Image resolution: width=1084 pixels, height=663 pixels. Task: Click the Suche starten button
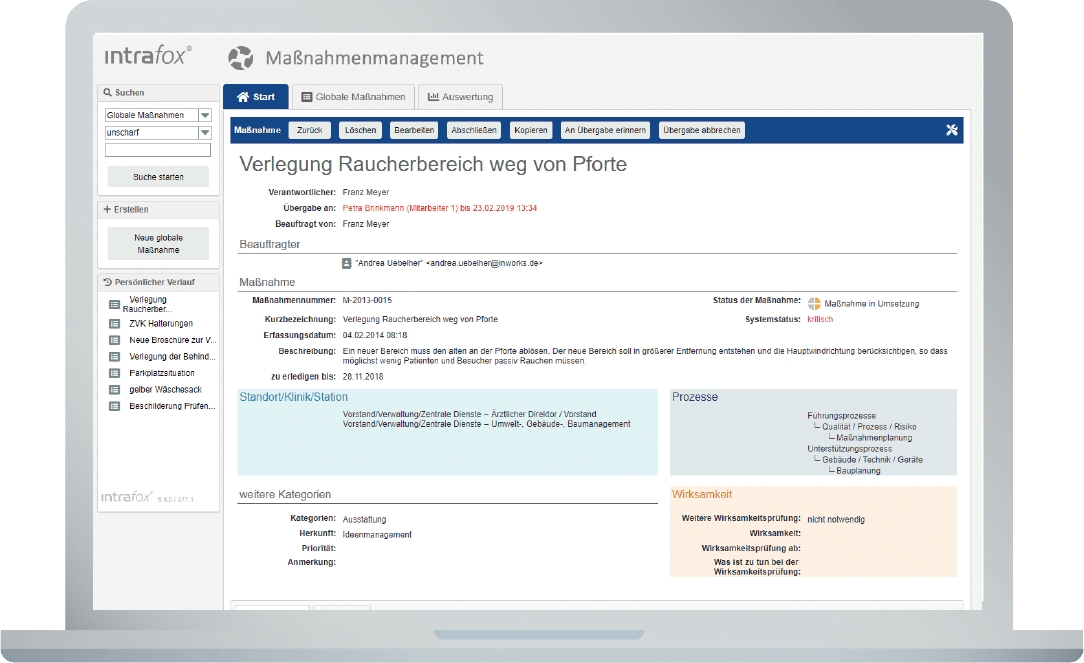158,177
